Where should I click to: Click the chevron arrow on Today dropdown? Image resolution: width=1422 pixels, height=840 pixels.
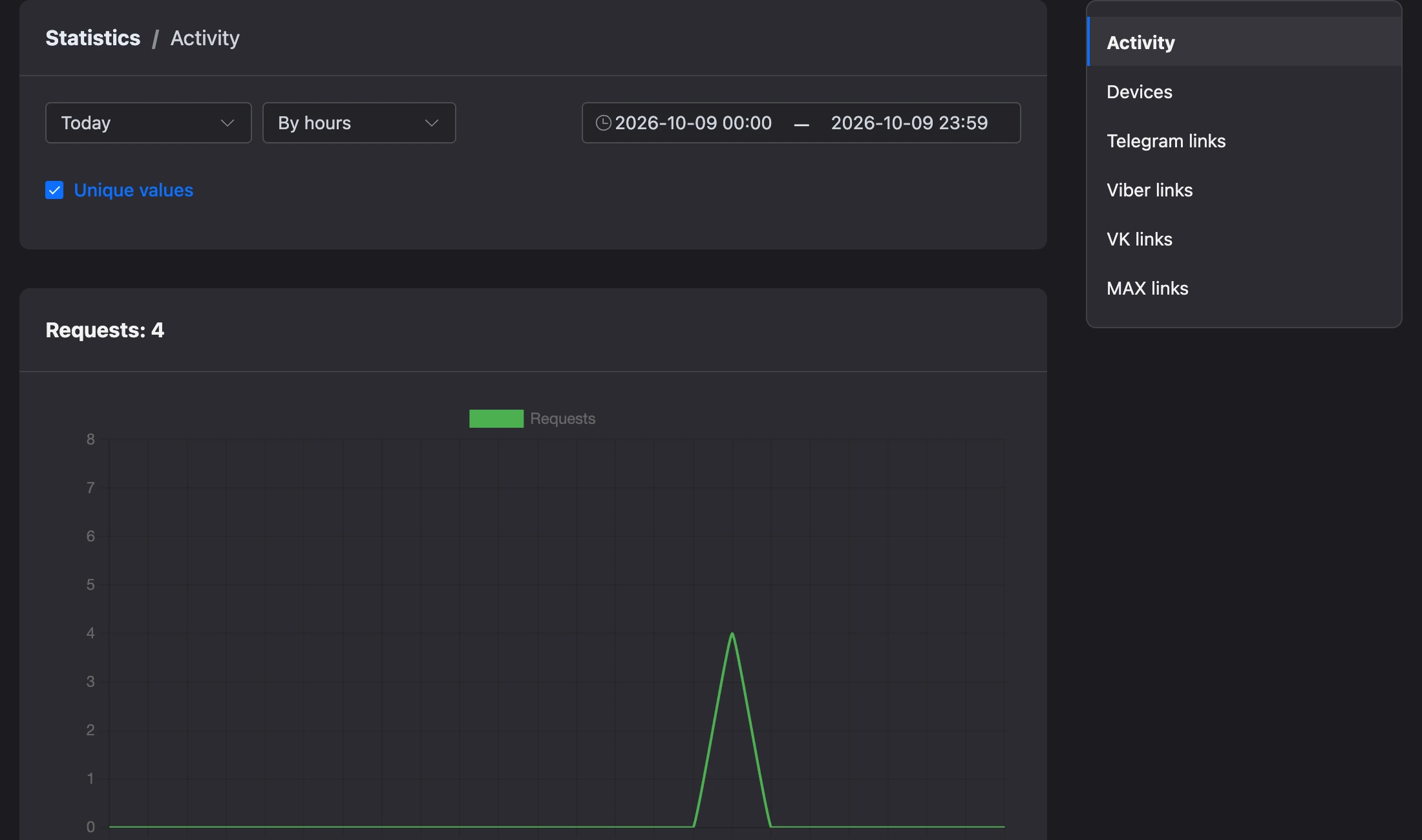(x=227, y=123)
